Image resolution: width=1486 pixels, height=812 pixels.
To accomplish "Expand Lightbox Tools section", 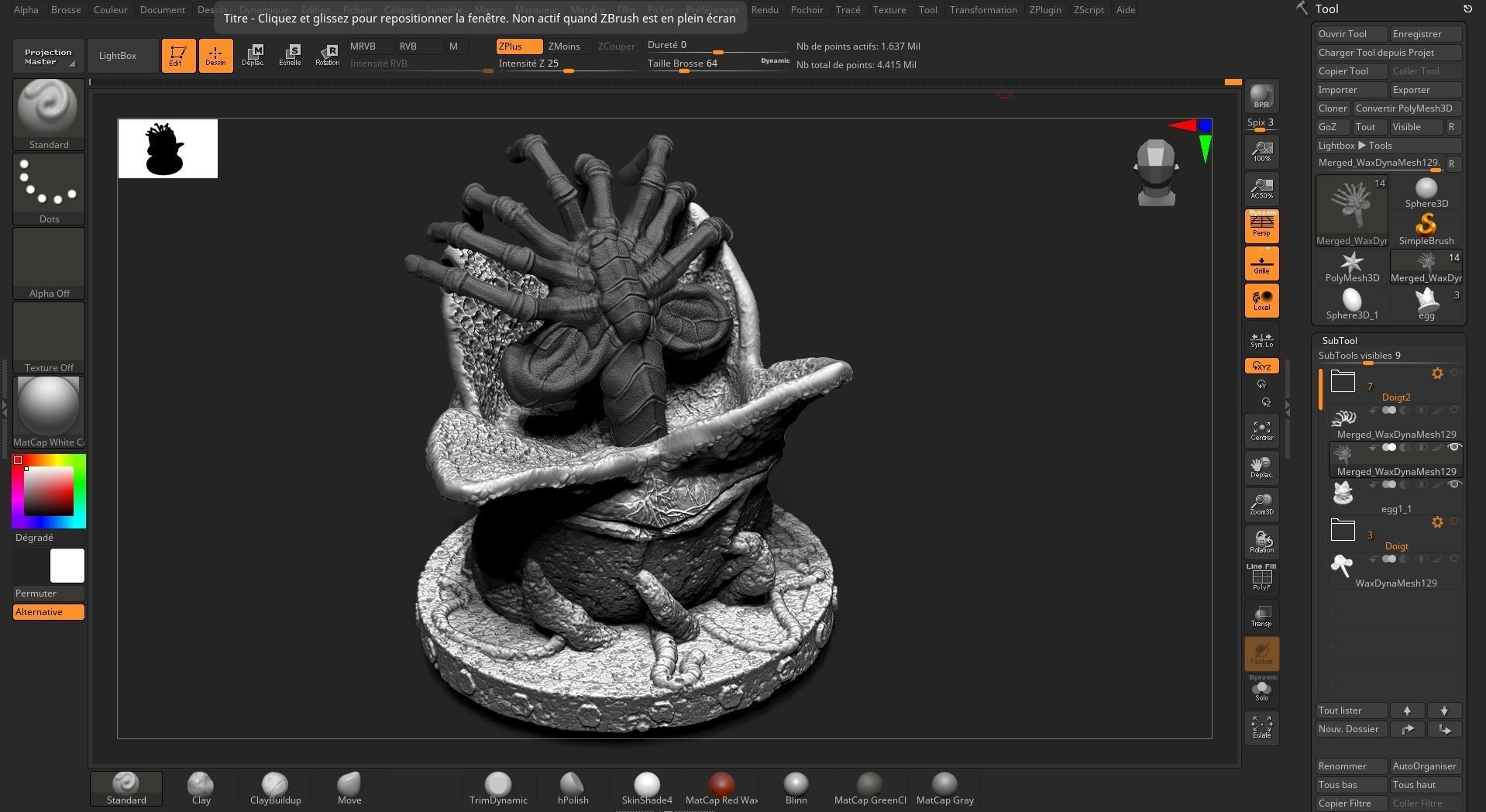I will [1388, 145].
